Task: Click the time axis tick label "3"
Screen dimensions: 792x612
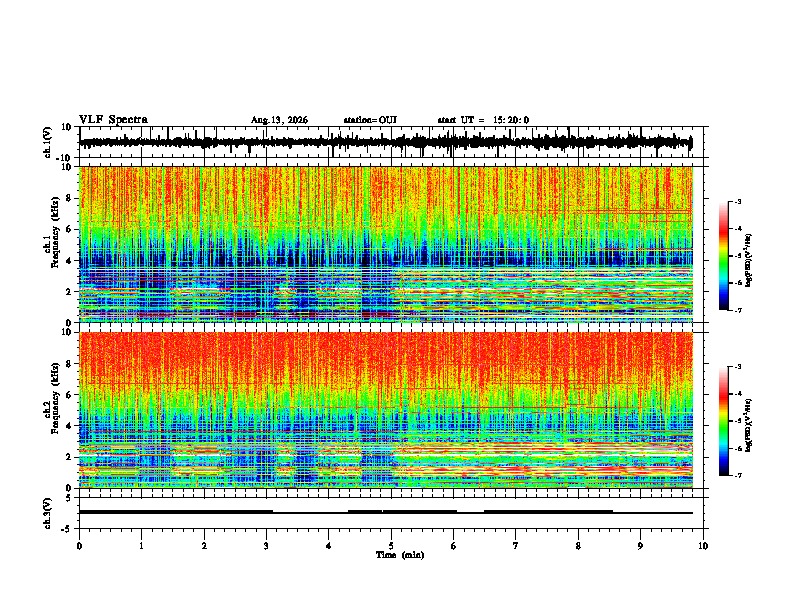Action: [266, 546]
